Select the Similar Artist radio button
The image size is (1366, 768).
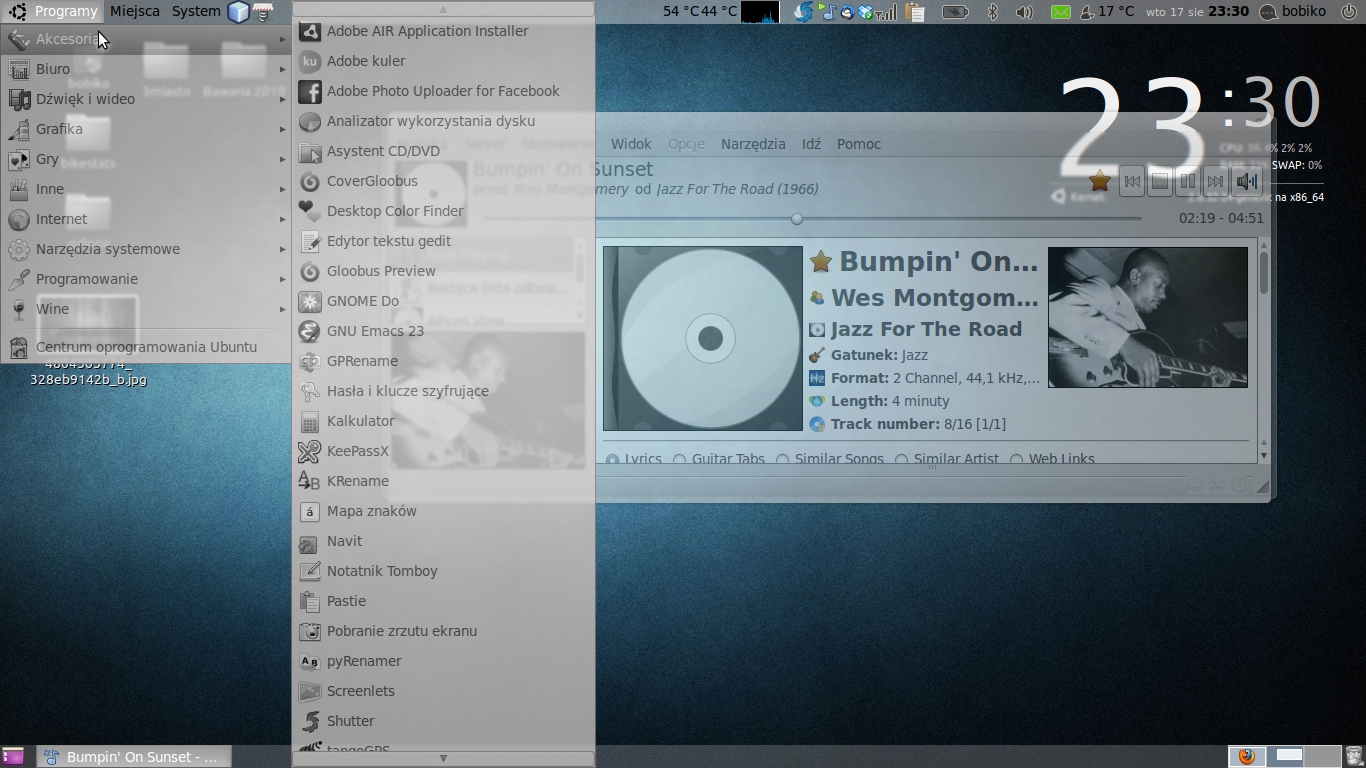(902, 460)
